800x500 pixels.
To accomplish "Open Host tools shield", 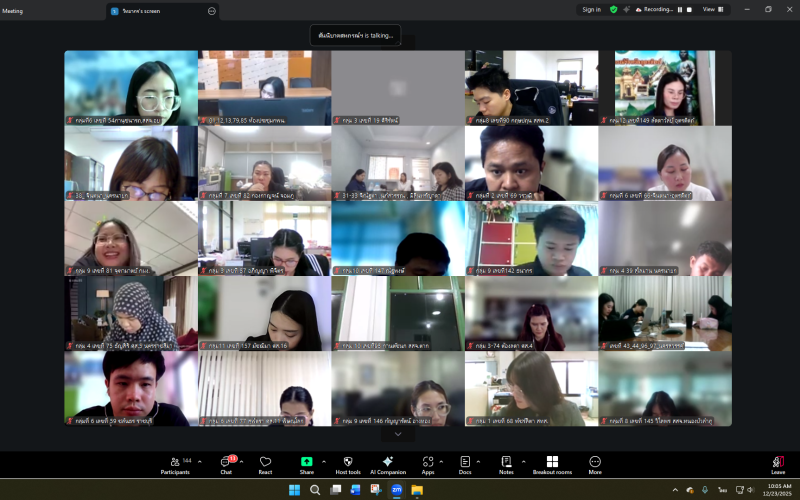I will point(347,465).
